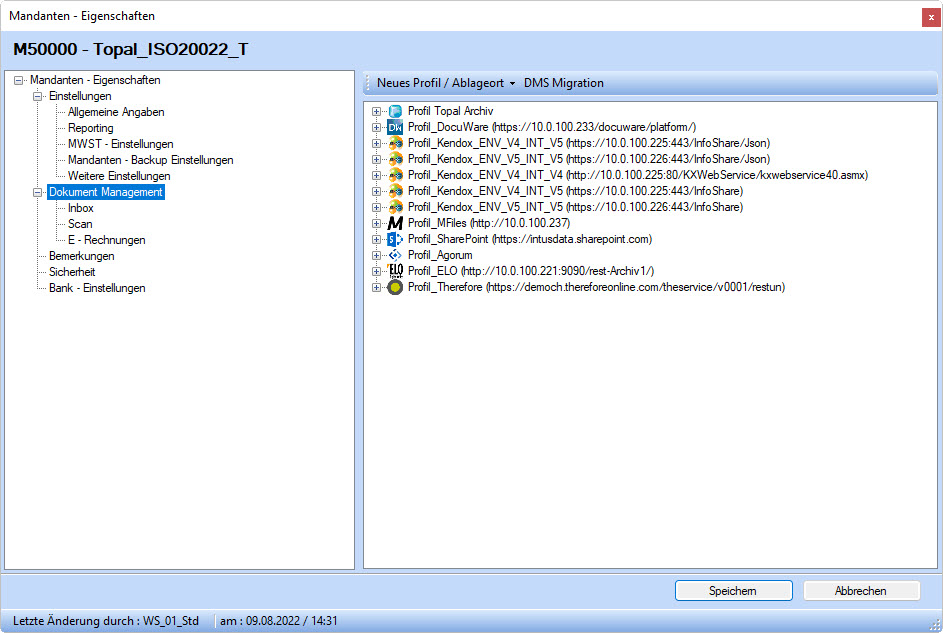The image size is (943, 633).
Task: Click the Kendox KXWebService profile icon
Action: click(x=395, y=176)
